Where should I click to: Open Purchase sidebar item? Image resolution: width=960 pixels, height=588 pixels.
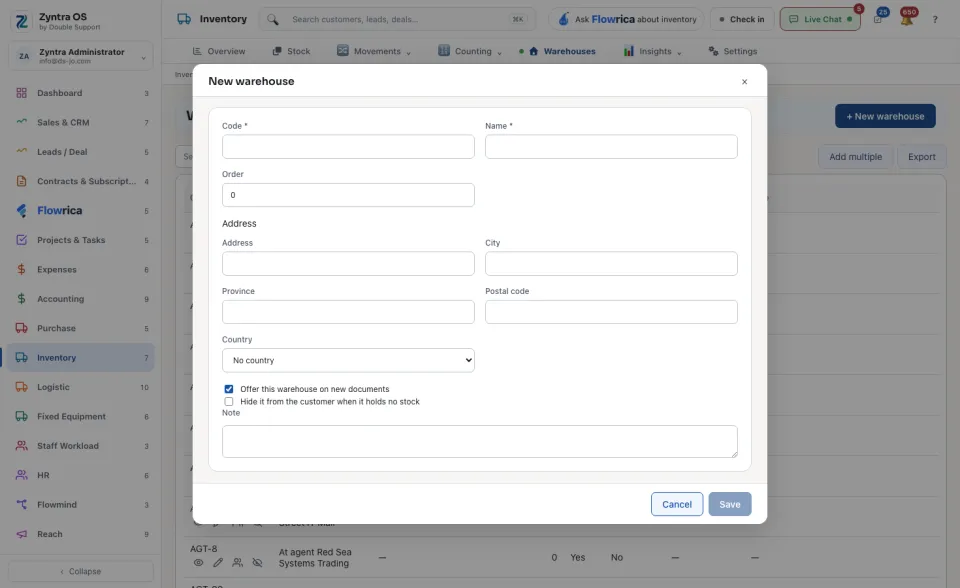(81, 328)
